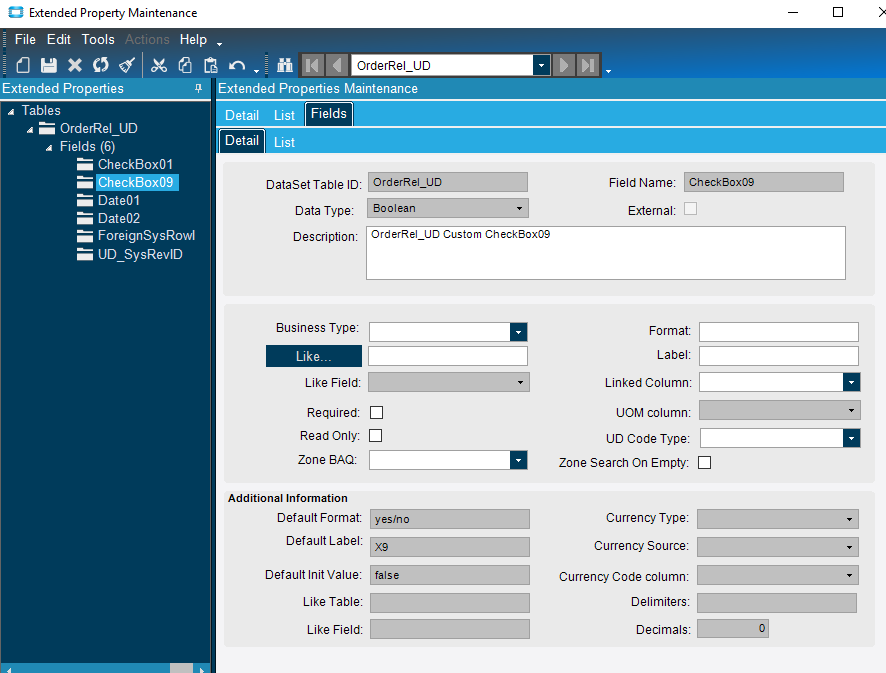Refresh data with the circular arrows icon
The image size is (886, 673).
[x=101, y=66]
